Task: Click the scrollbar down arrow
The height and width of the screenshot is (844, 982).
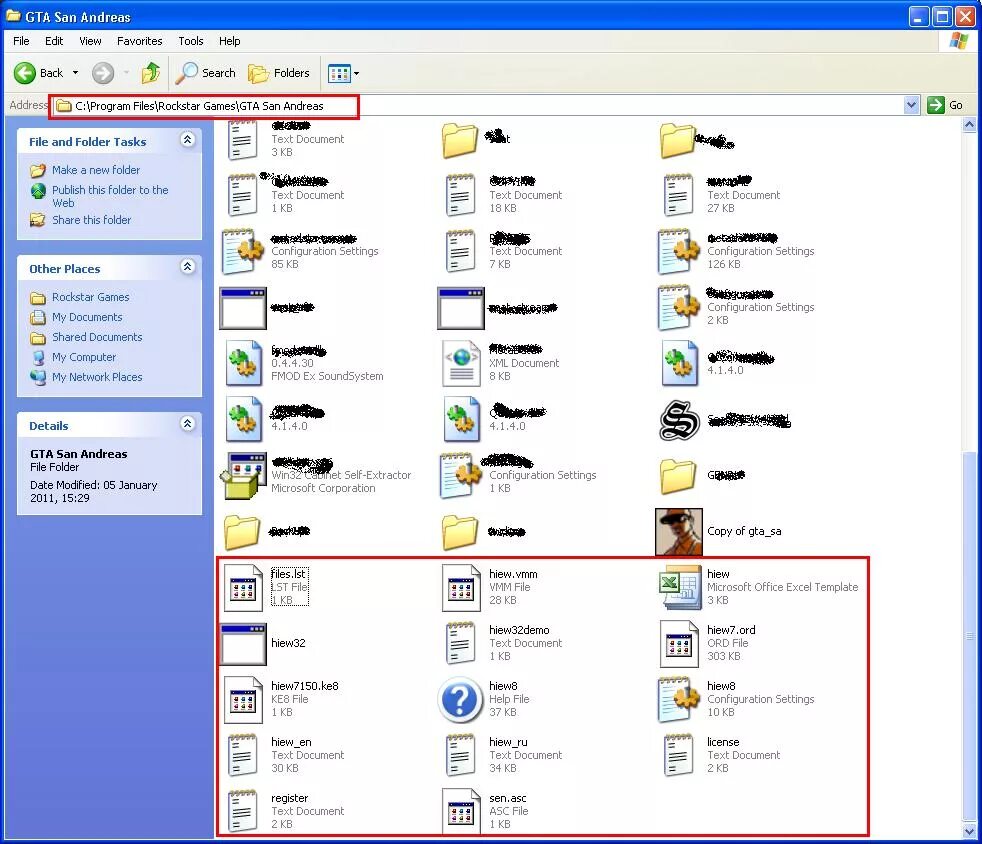Action: point(969,831)
